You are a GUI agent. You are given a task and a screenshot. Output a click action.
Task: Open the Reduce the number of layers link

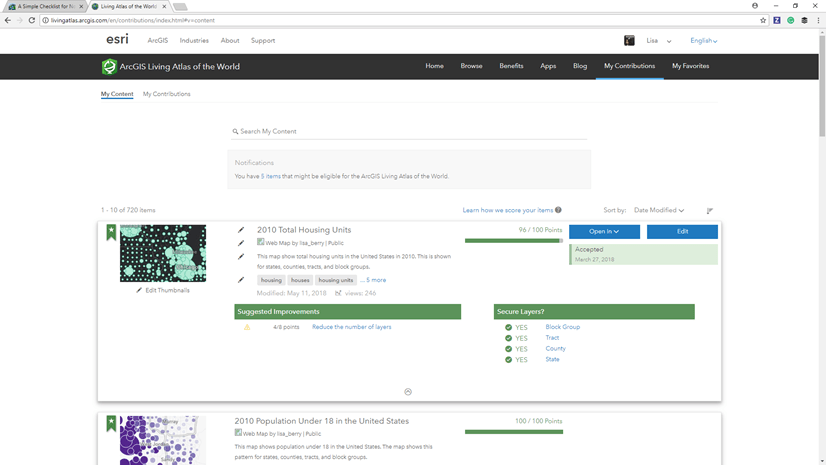pos(351,327)
